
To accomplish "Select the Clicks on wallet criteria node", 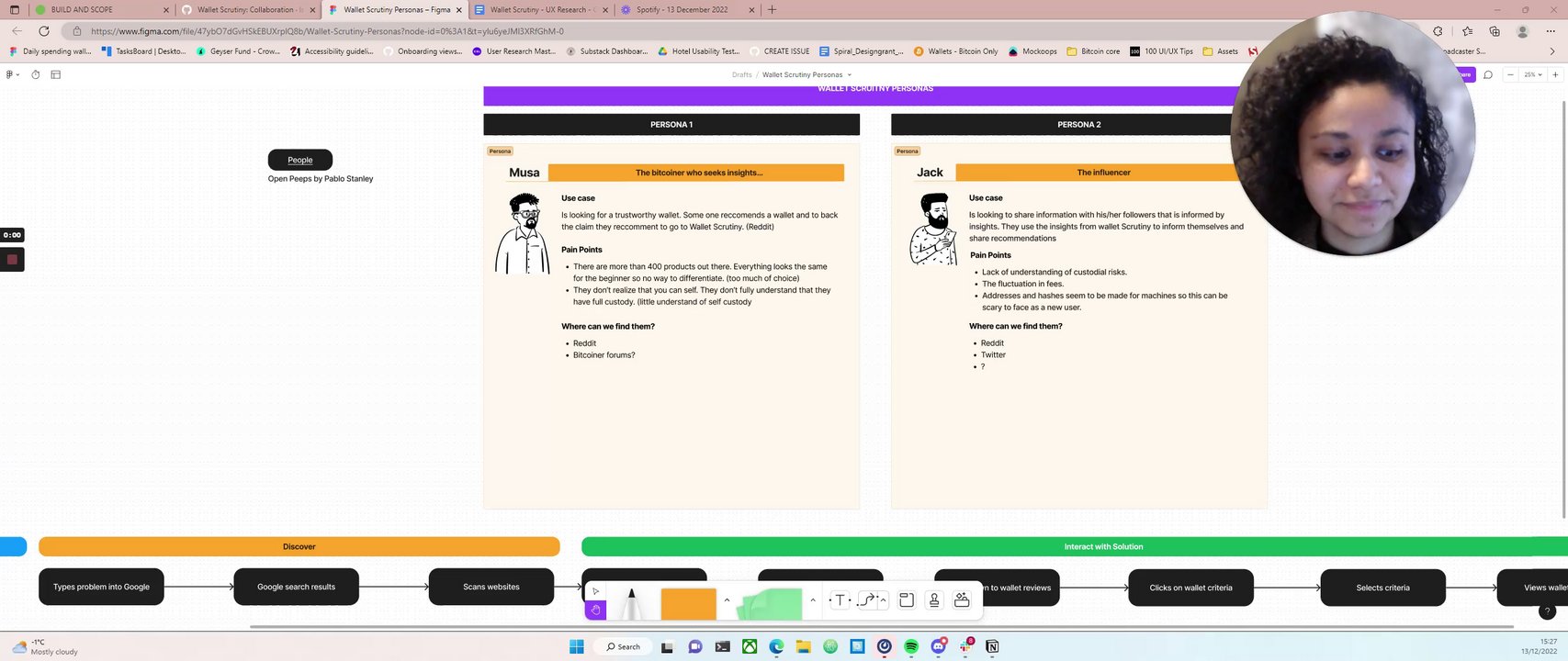I will (1190, 588).
